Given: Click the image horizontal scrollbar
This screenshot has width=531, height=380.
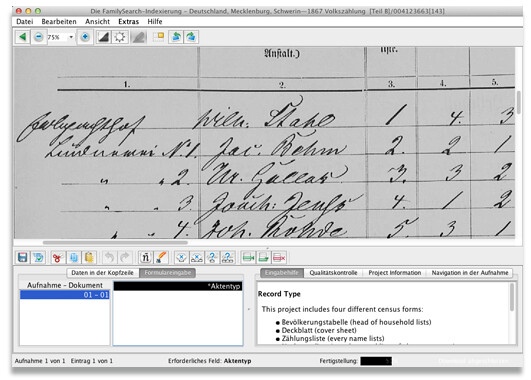Looking at the screenshot, I should coord(115,242).
